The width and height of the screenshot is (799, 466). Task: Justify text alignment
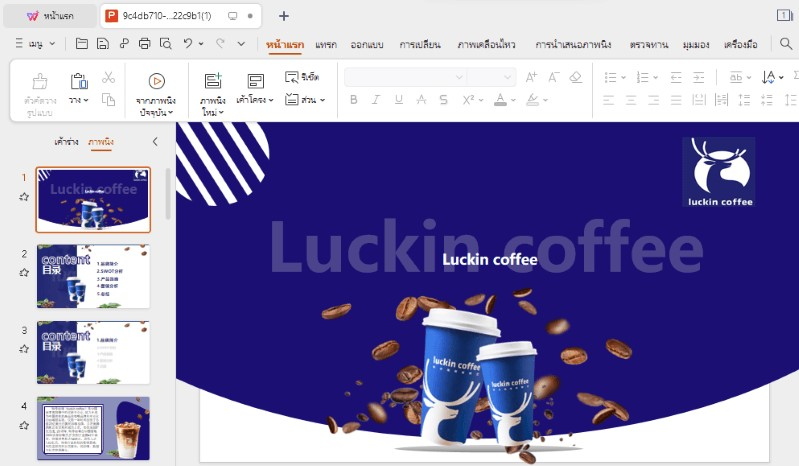676,100
